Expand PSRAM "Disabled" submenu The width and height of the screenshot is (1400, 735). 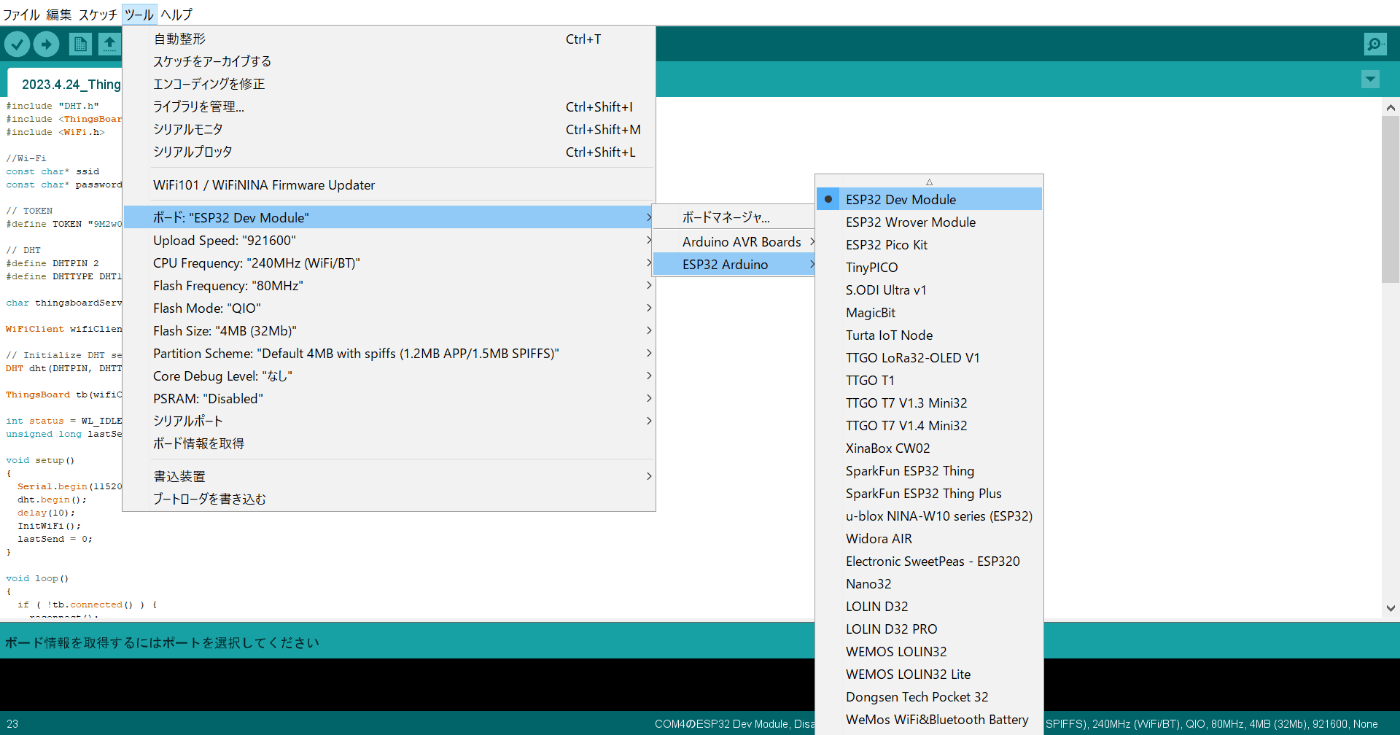pyautogui.click(x=389, y=398)
